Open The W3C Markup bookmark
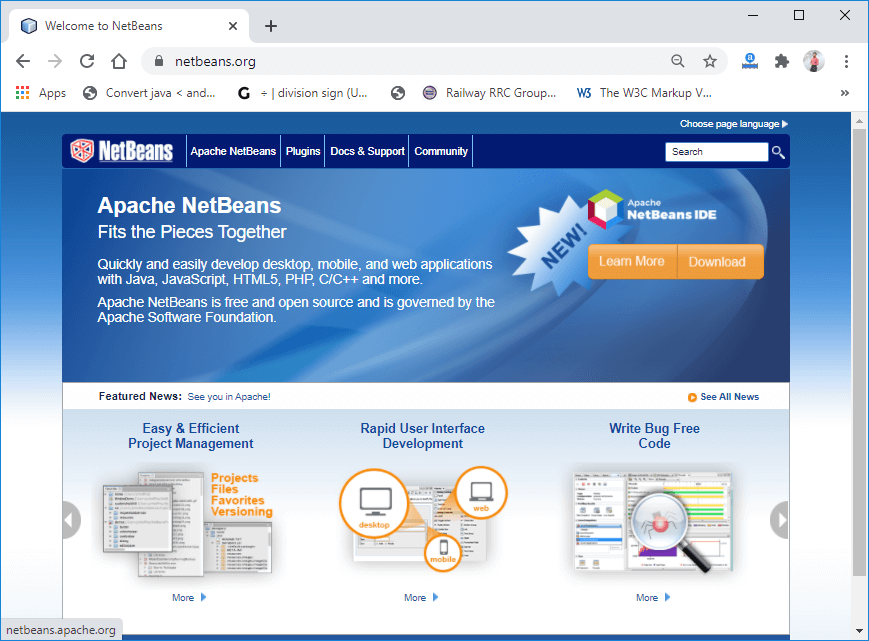869x641 pixels. pyautogui.click(x=644, y=93)
